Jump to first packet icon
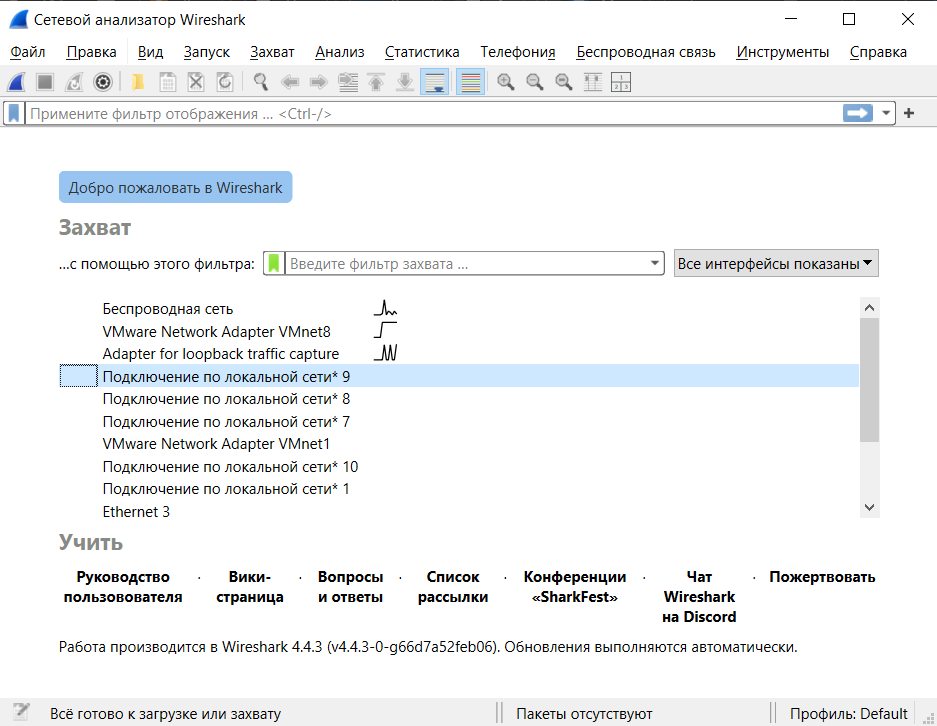 tap(376, 82)
